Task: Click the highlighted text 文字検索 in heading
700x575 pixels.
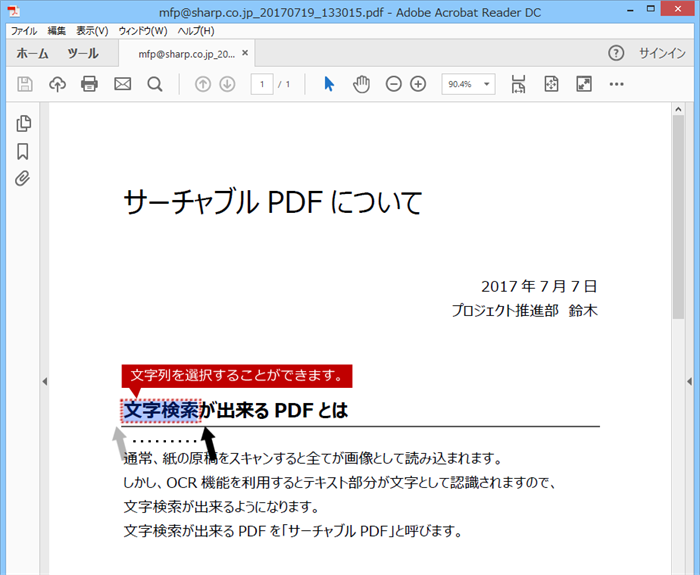Action: 161,410
